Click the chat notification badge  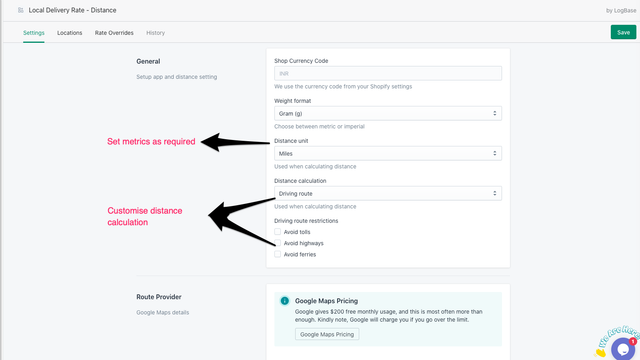pyautogui.click(x=633, y=341)
